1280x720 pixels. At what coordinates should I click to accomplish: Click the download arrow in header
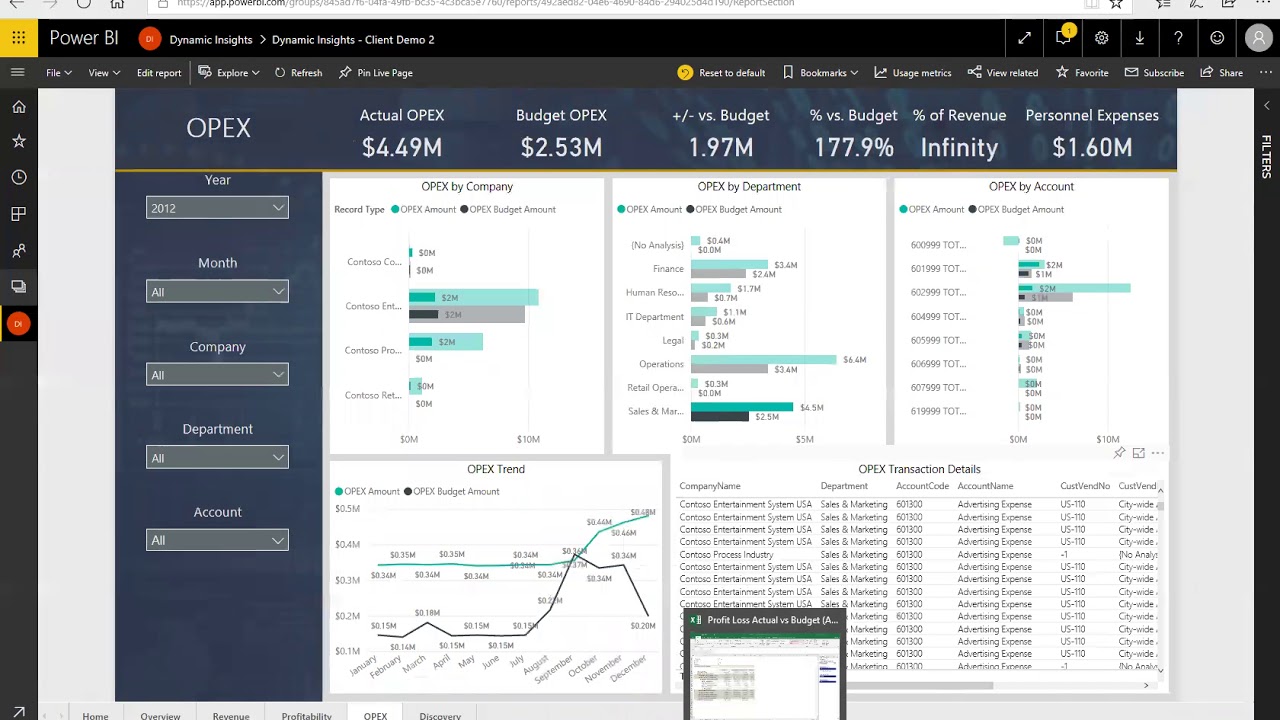(x=1140, y=39)
